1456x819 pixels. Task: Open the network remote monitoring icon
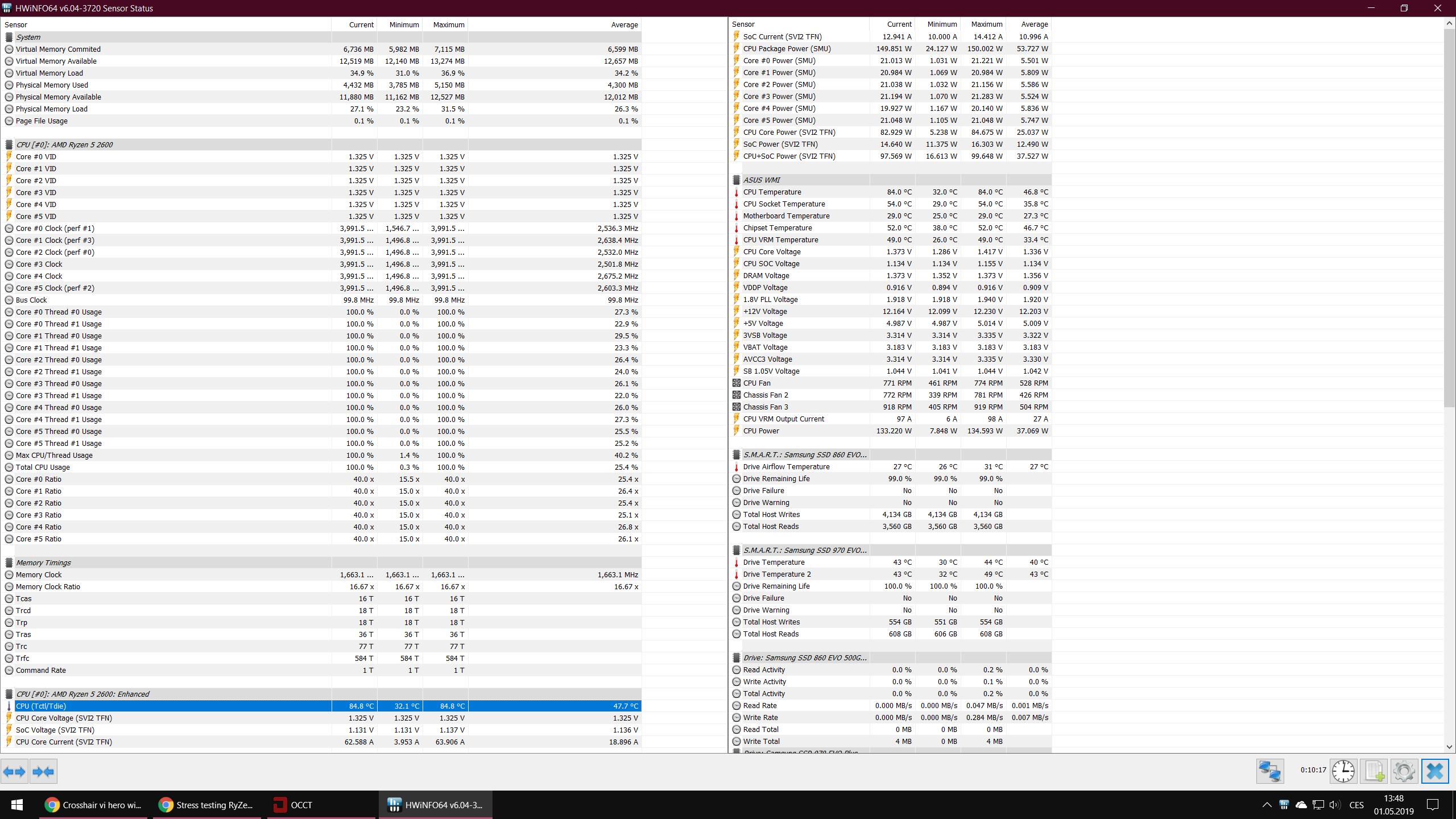(1269, 771)
